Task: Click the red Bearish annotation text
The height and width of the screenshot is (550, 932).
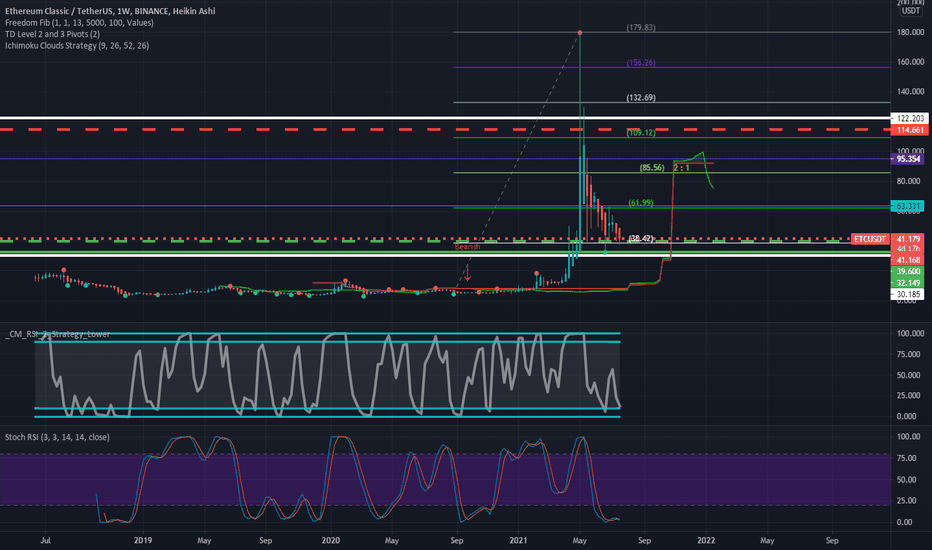Action: [467, 247]
